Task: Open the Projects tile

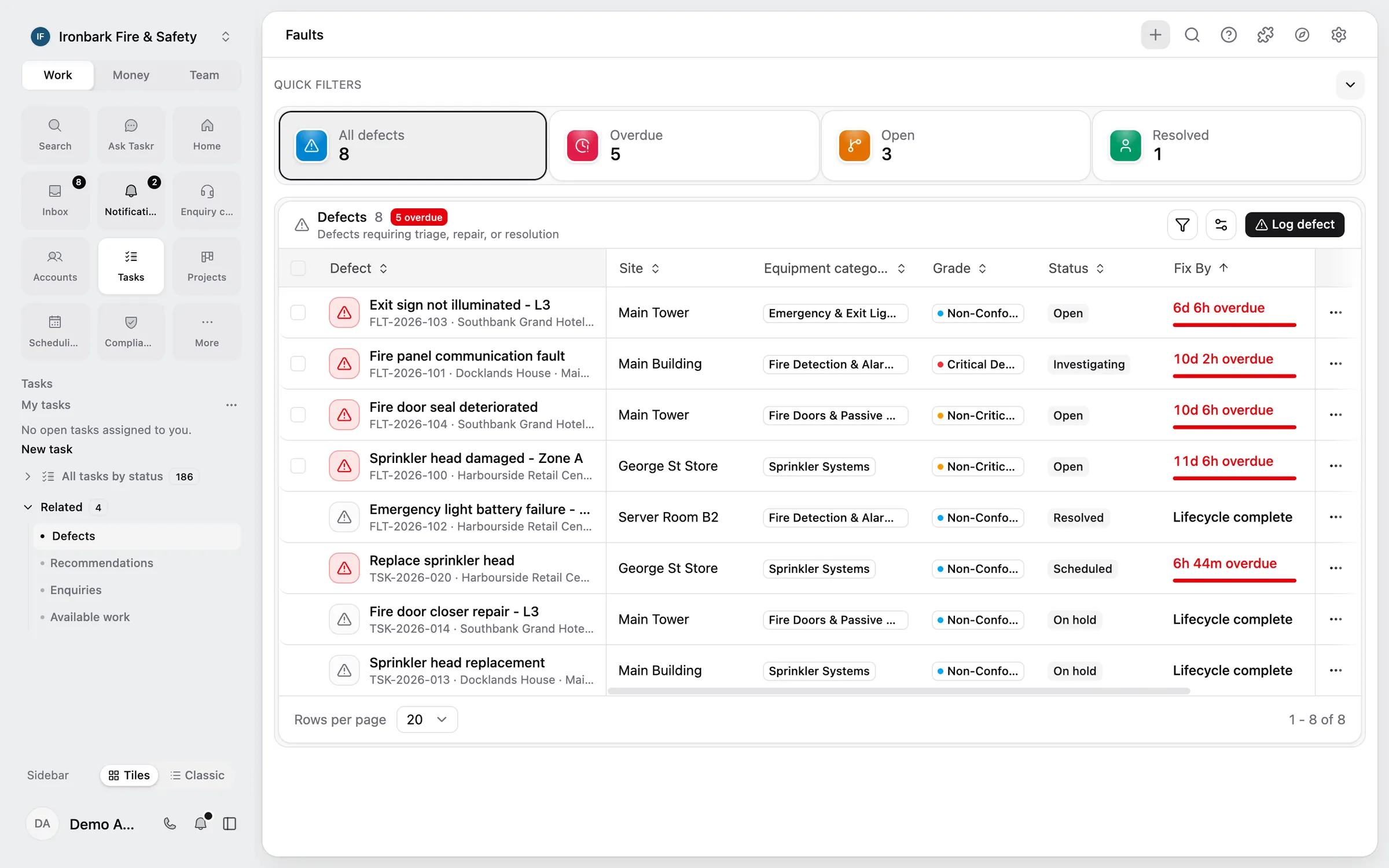Action: [x=207, y=266]
